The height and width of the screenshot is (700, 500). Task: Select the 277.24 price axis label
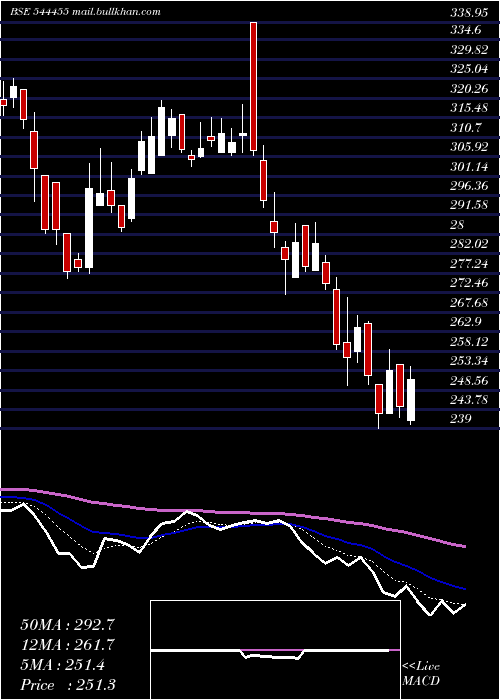click(469, 263)
